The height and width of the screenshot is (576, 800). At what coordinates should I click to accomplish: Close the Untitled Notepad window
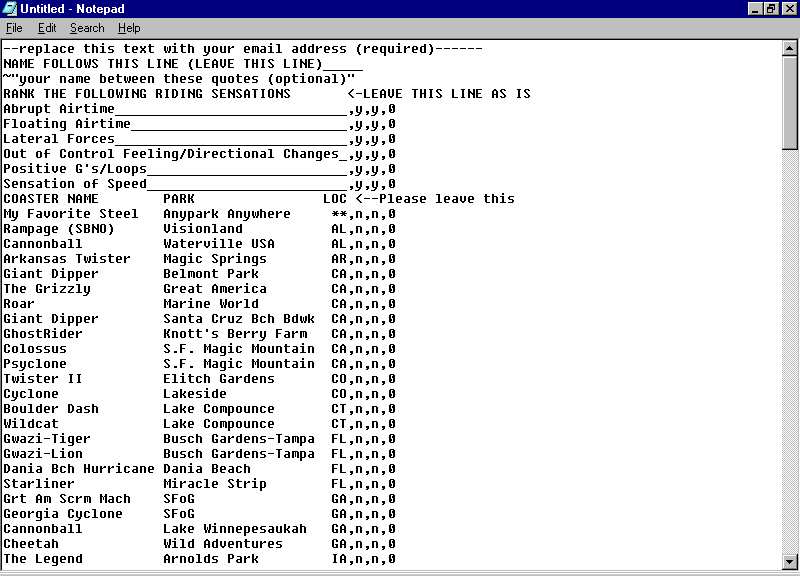788,9
